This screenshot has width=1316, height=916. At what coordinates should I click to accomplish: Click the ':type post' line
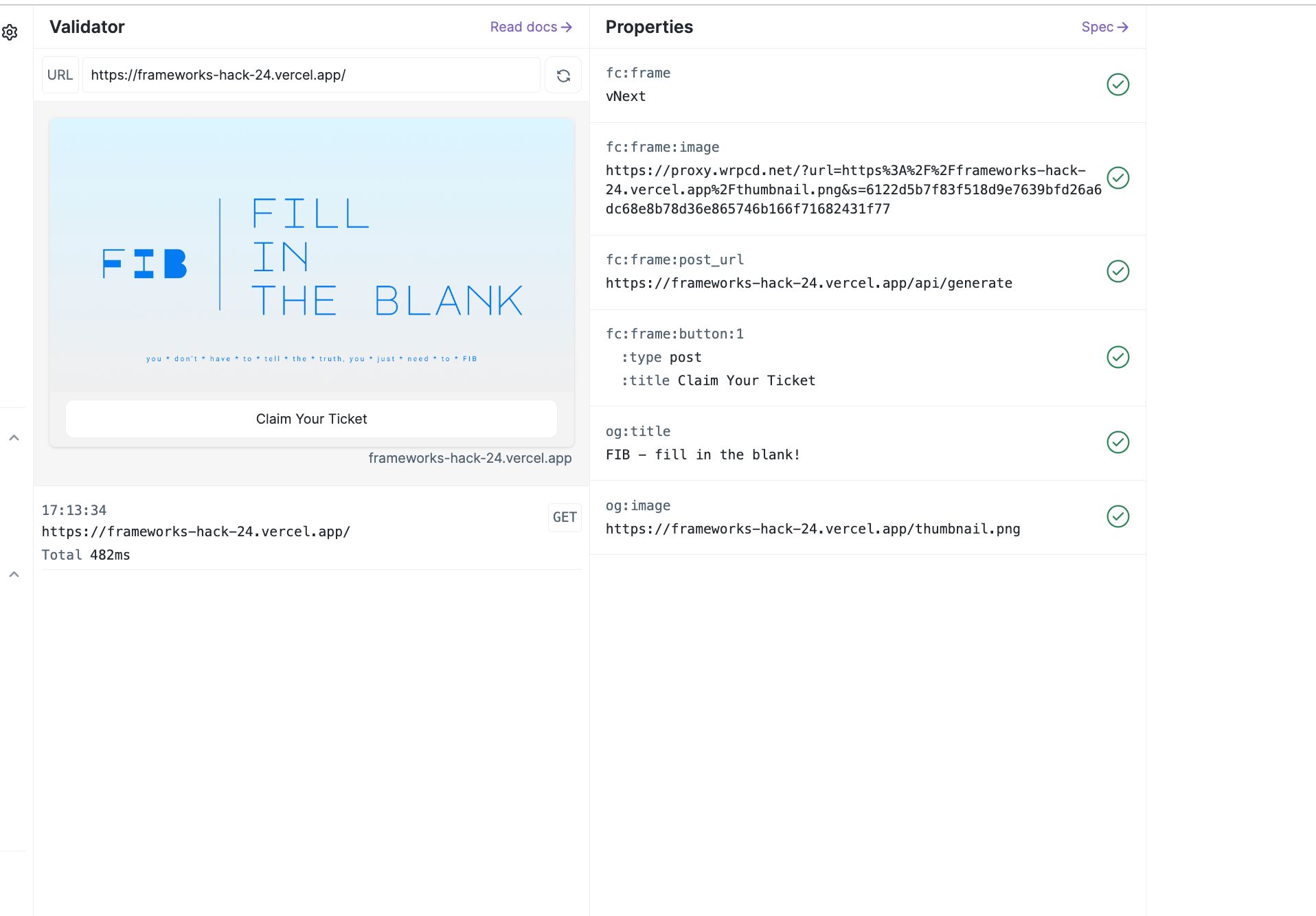point(661,357)
